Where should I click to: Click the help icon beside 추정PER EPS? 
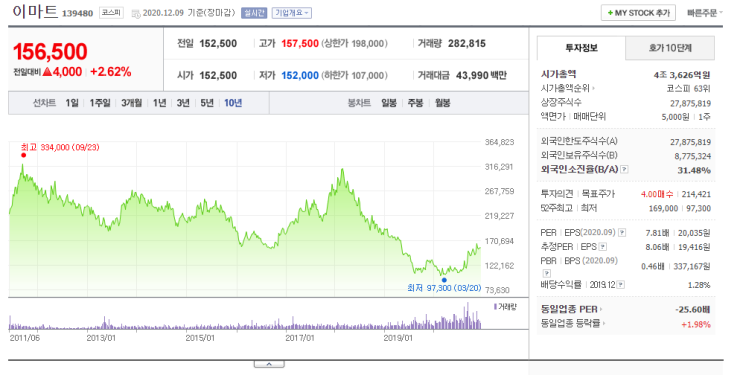(603, 247)
